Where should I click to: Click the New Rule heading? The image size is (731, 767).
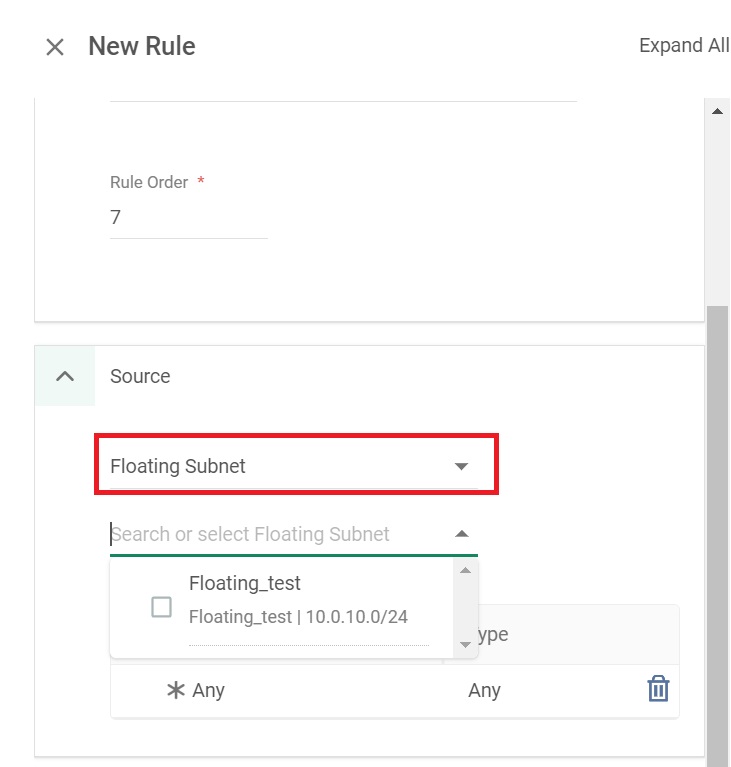142,46
